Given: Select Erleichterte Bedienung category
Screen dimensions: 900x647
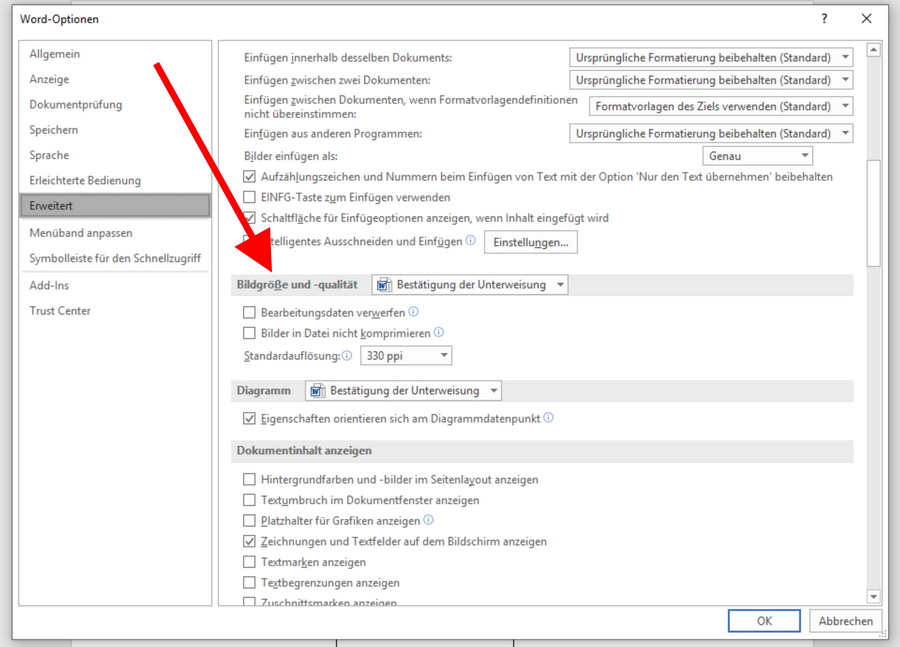Looking at the screenshot, I should pyautogui.click(x=115, y=180).
